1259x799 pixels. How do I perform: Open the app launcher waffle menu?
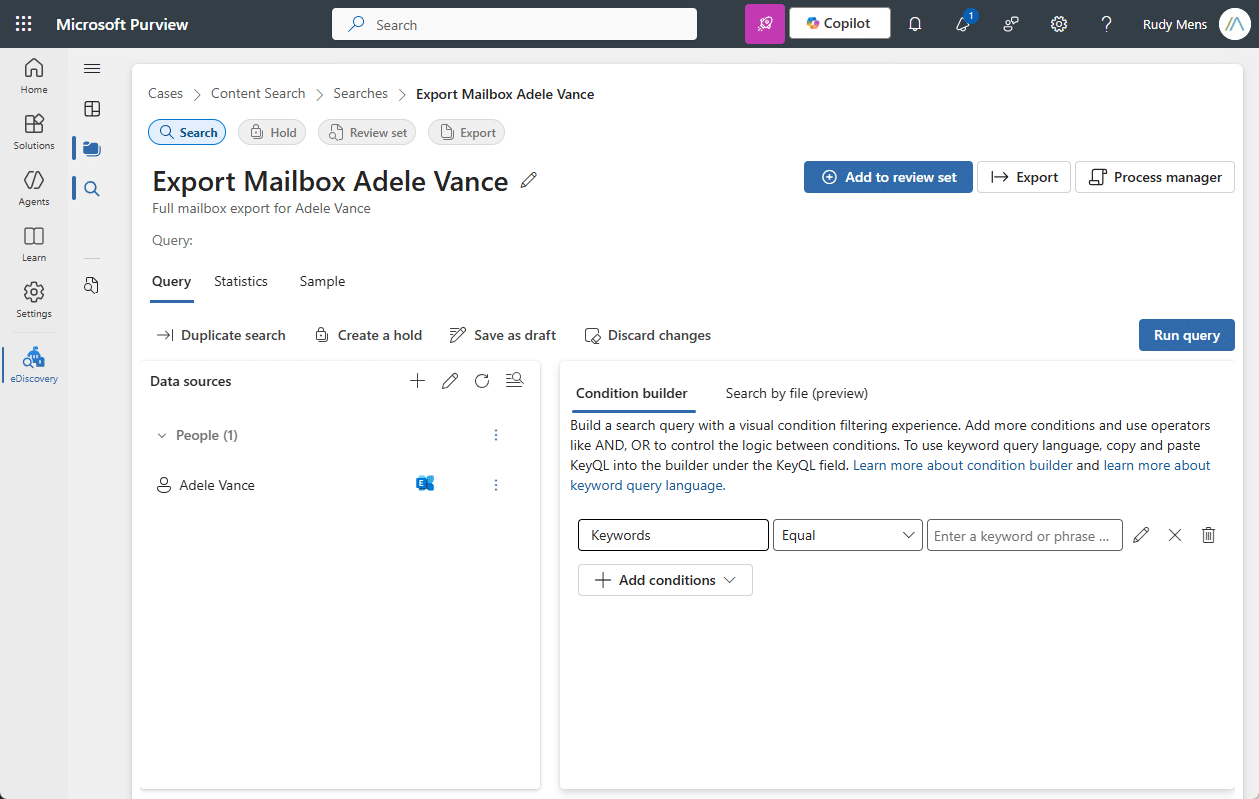pos(24,24)
